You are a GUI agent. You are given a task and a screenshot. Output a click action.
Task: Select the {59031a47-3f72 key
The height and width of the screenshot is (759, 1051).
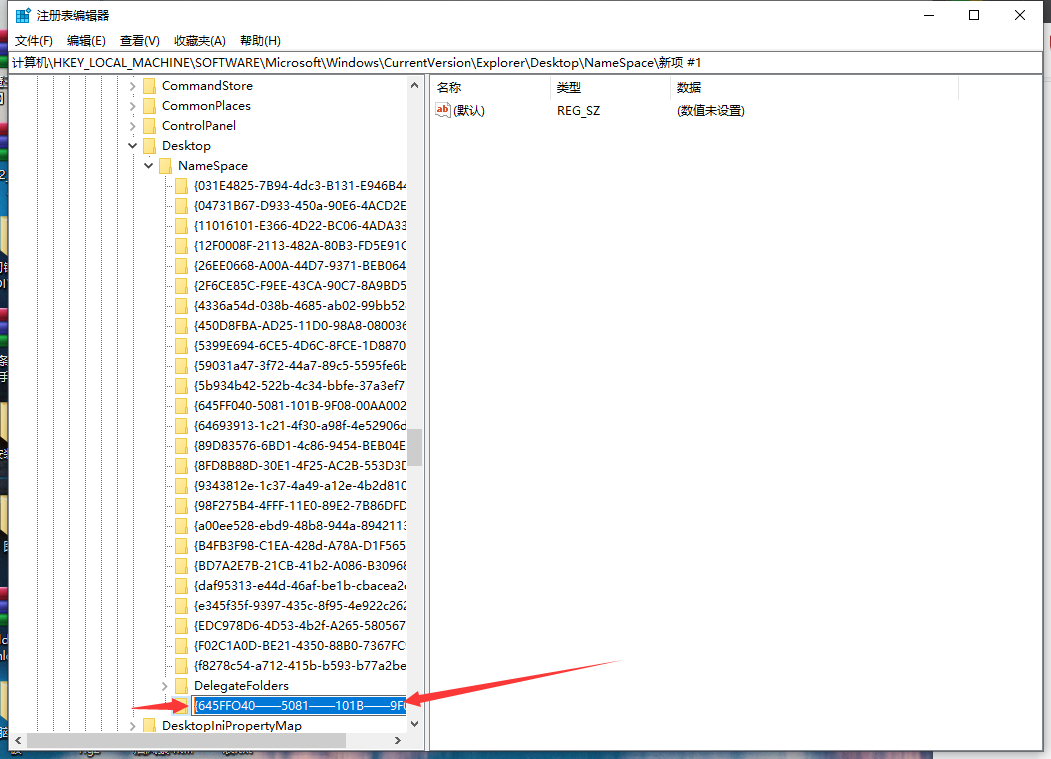[x=300, y=366]
